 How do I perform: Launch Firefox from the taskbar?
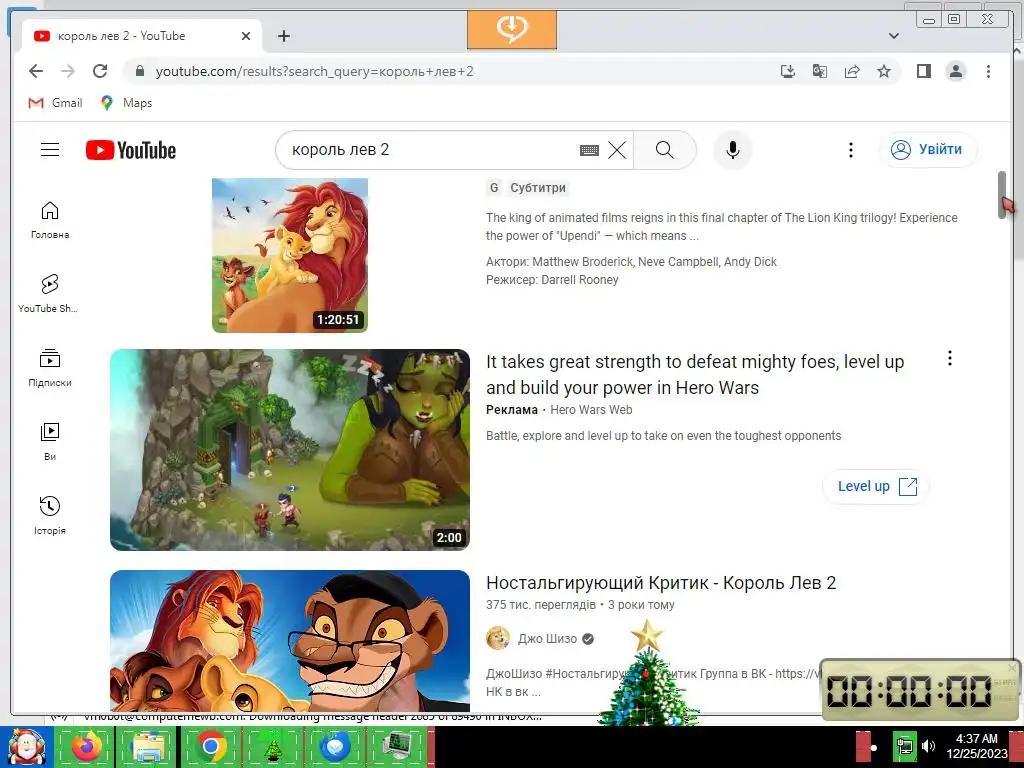pos(86,746)
